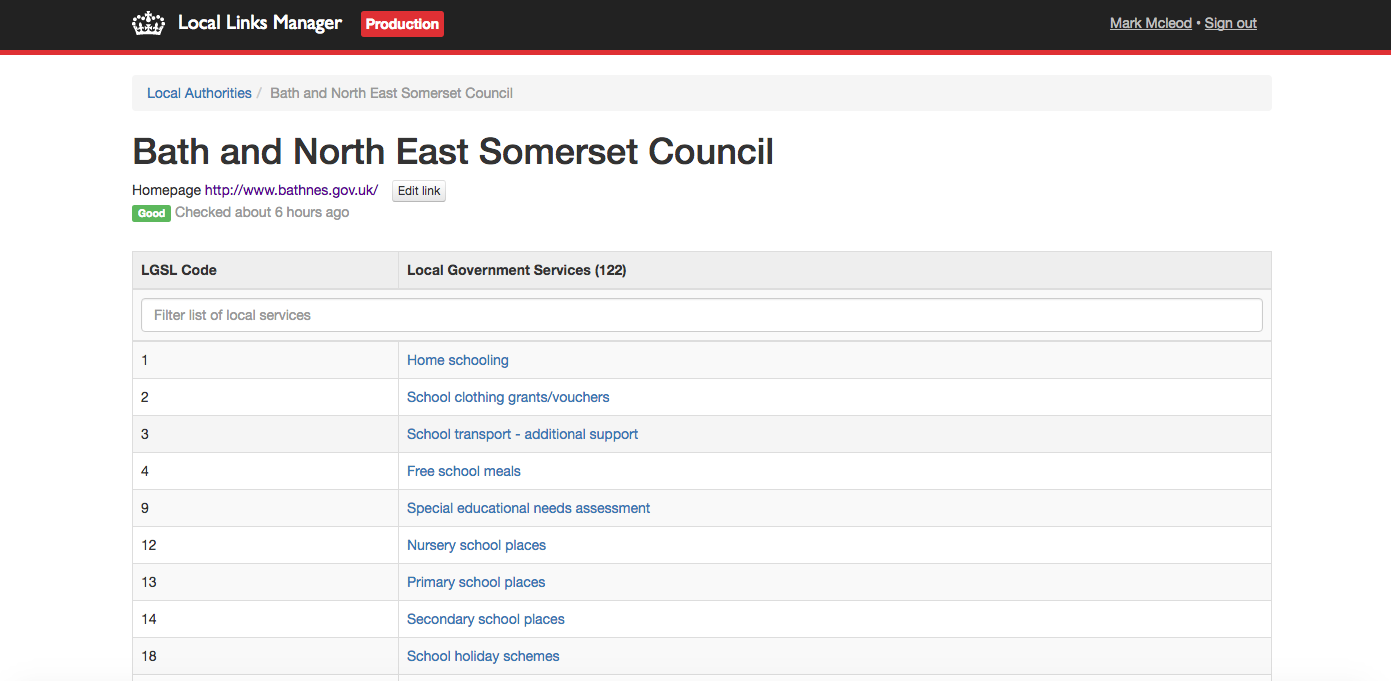The width and height of the screenshot is (1391, 681).
Task: Click the filter list of local services field
Action: tap(700, 314)
